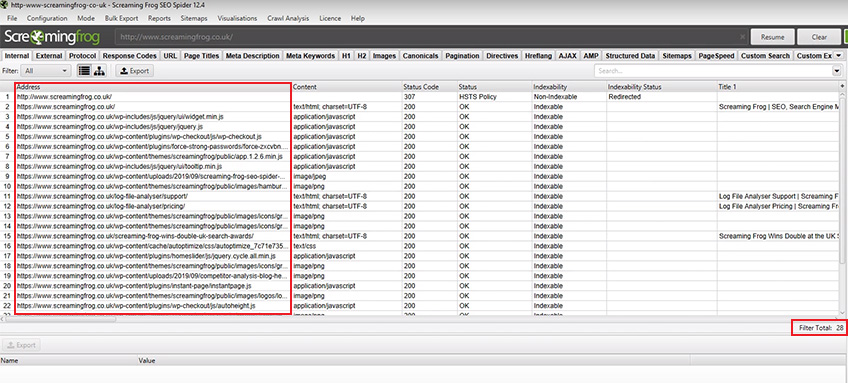Click the Non-Indexable cell in row 1
Image resolution: width=848 pixels, height=383 pixels.
[x=569, y=97]
